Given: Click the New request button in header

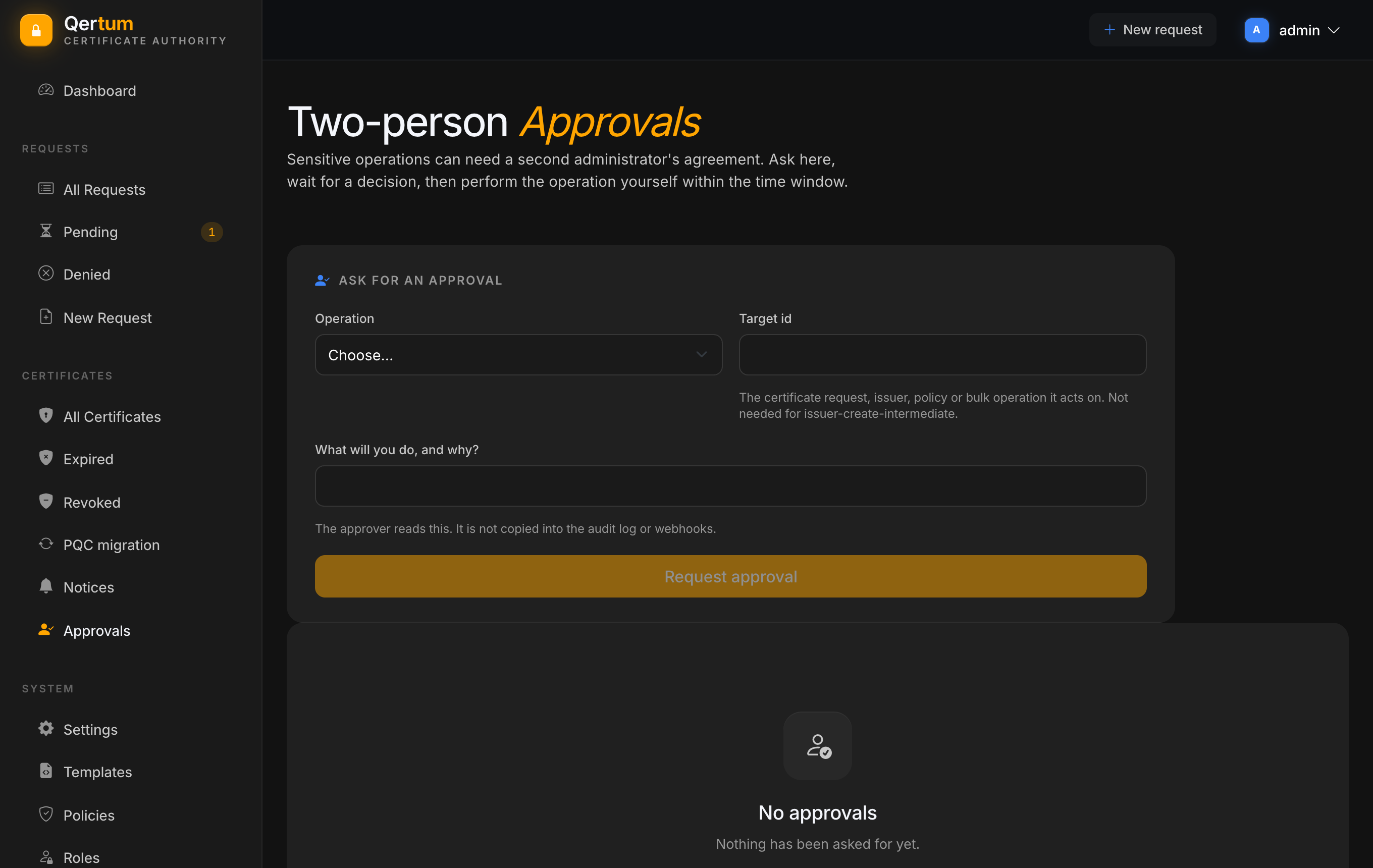Looking at the screenshot, I should click(1153, 30).
